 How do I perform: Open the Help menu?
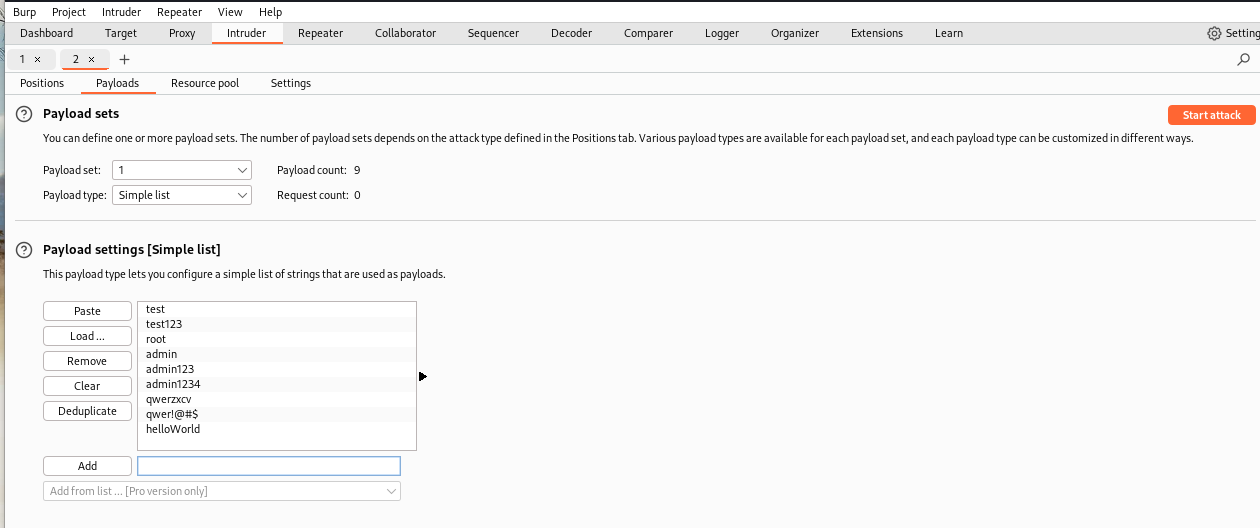270,12
